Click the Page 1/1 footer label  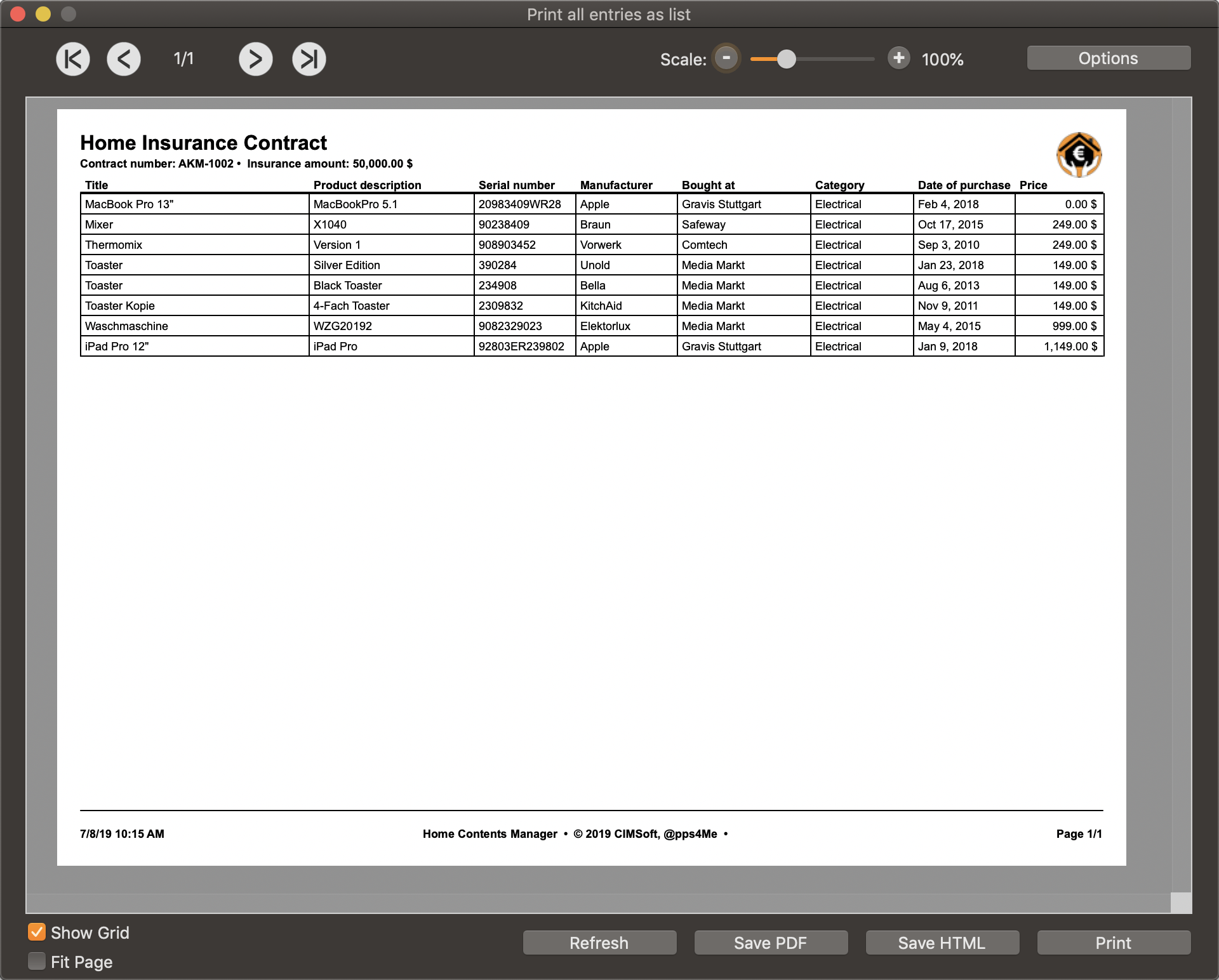click(1079, 834)
